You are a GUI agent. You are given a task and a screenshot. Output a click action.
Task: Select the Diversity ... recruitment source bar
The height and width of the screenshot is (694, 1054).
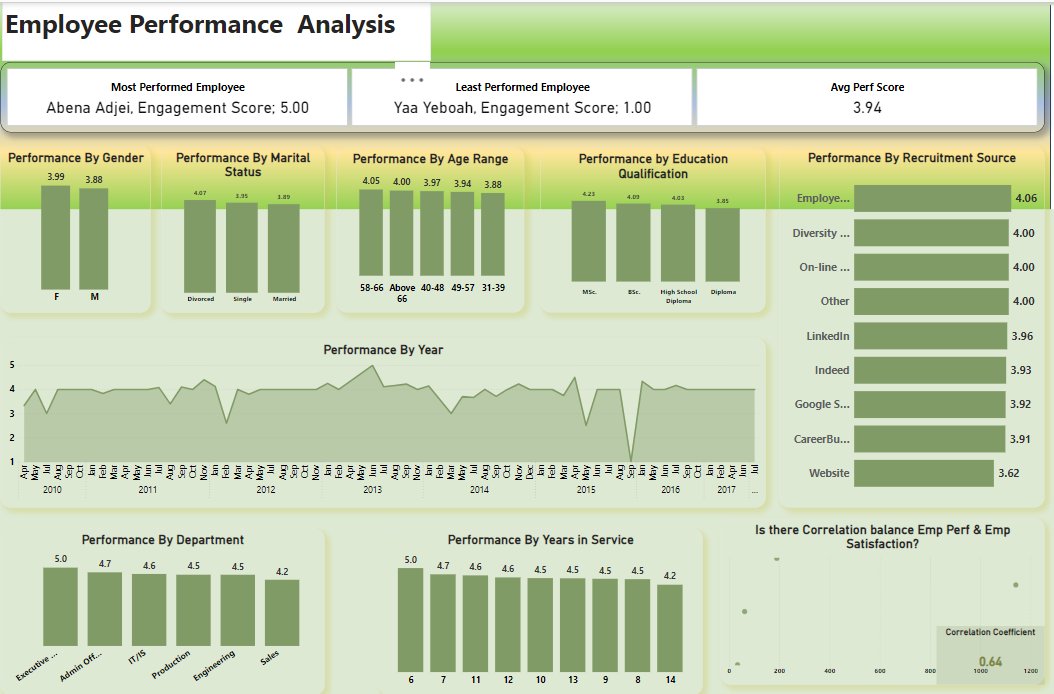(x=932, y=233)
